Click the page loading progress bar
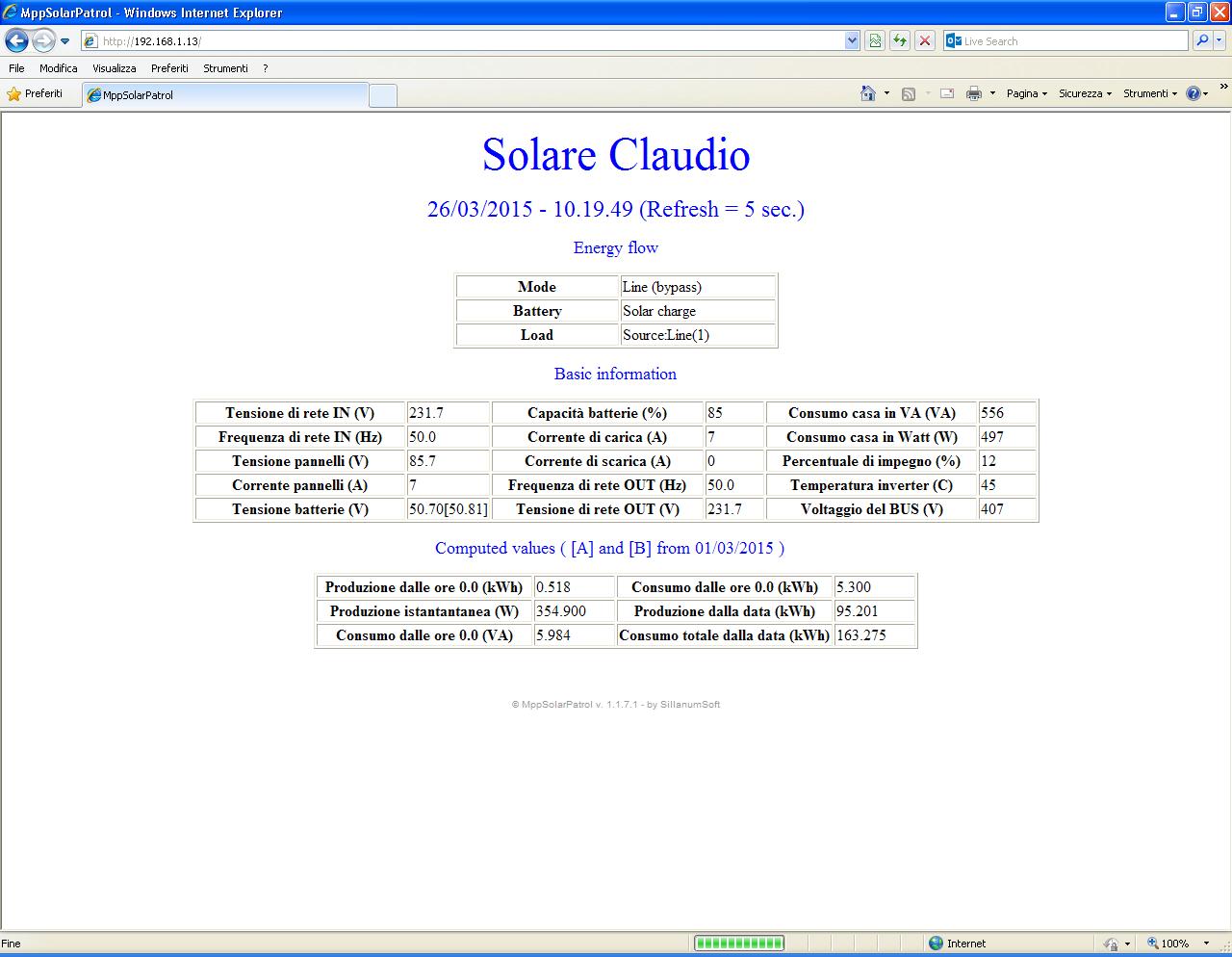This screenshot has width=1232, height=957. tap(739, 943)
